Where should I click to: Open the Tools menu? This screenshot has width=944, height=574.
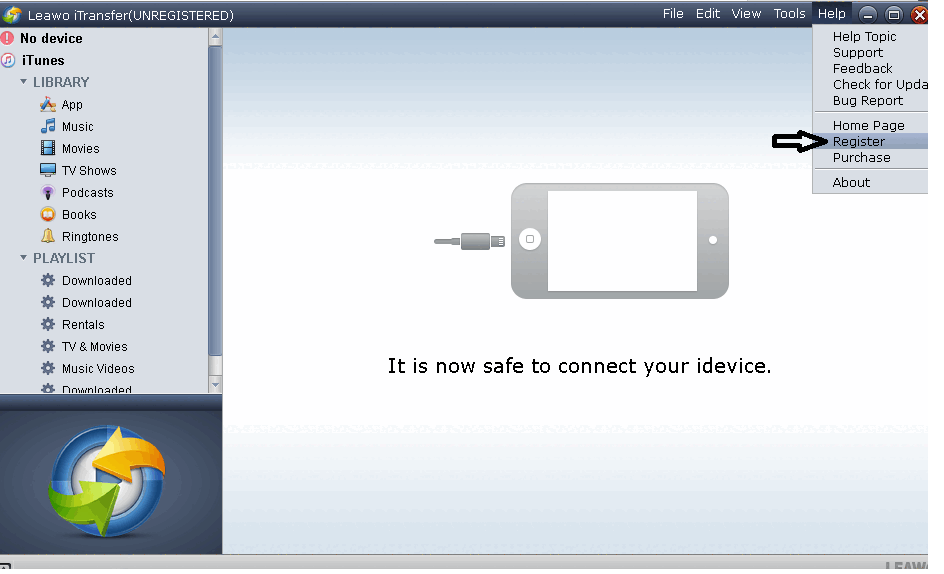(789, 14)
